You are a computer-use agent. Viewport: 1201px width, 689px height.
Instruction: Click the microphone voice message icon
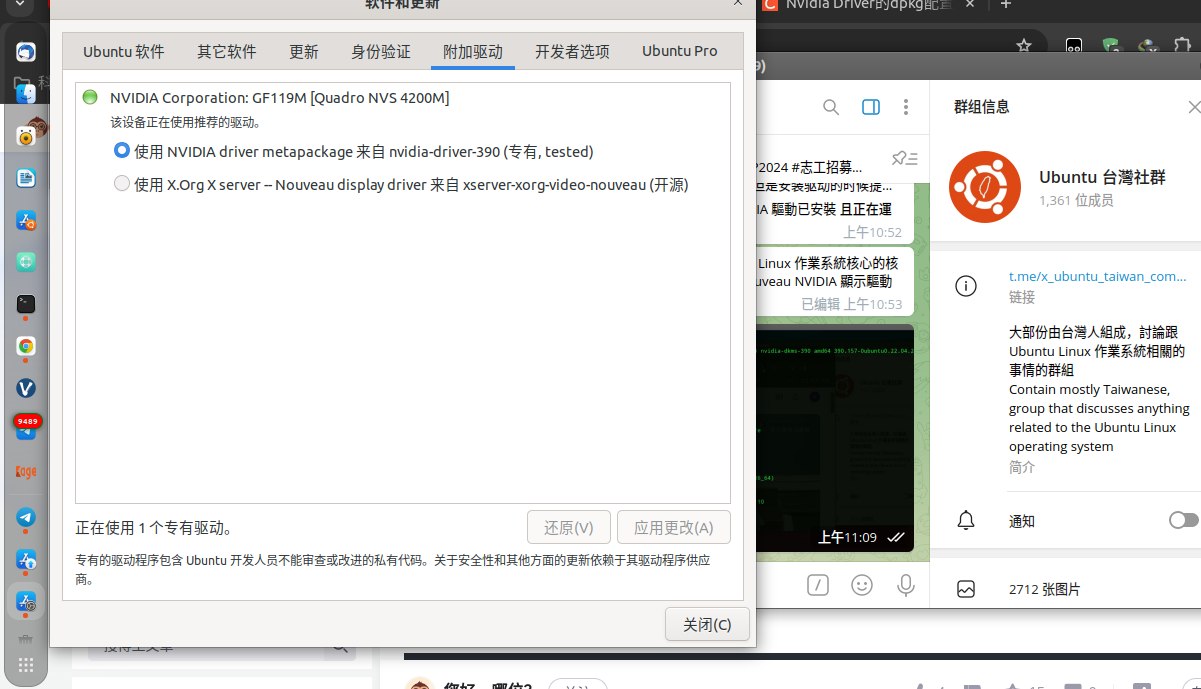[906, 585]
